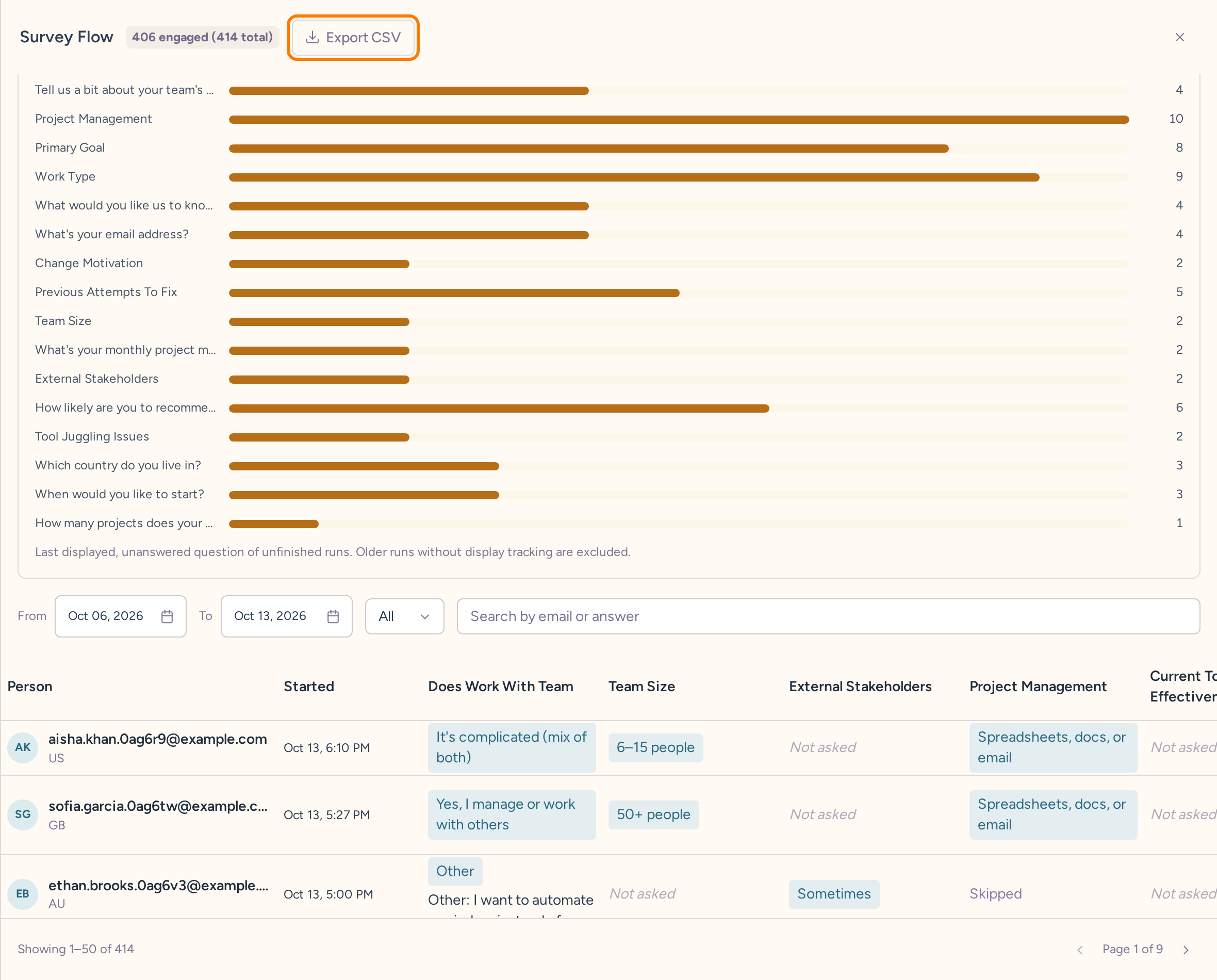The width and height of the screenshot is (1217, 980).
Task: Click the previous page arrow
Action: point(1079,950)
